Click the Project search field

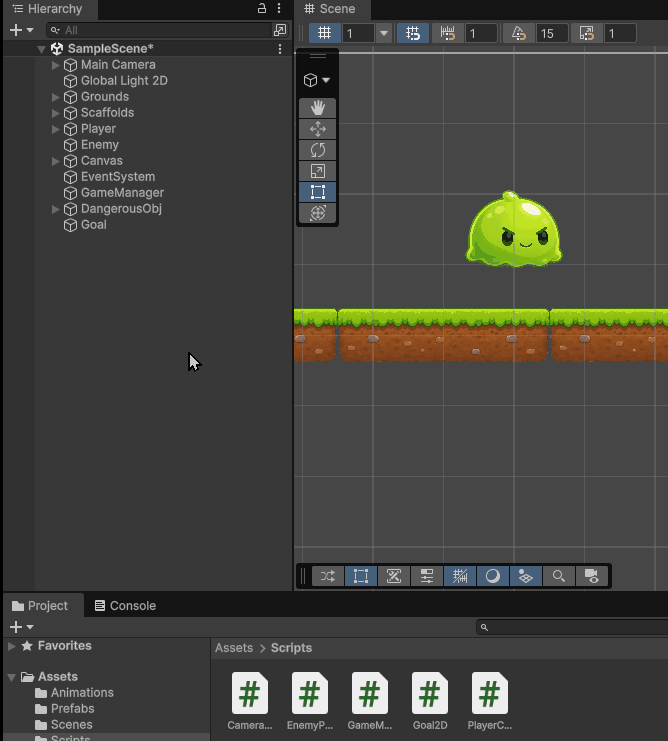click(572, 628)
